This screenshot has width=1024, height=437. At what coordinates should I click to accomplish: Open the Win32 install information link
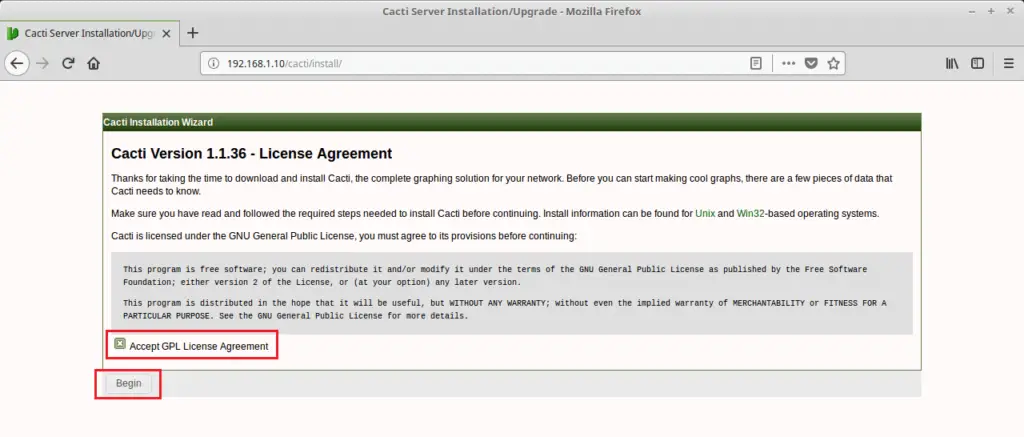[750, 214]
